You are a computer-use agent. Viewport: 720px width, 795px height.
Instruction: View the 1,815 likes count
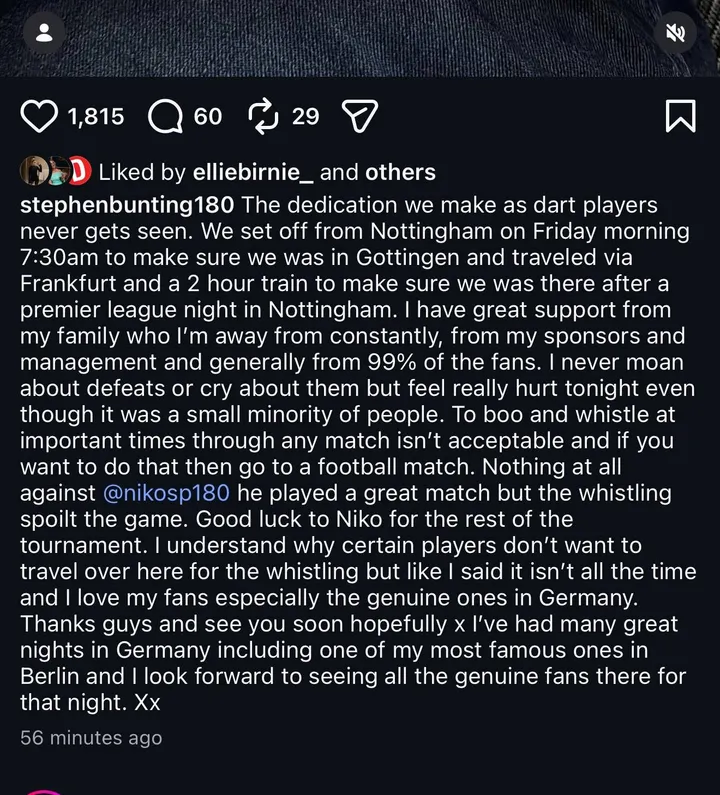pos(96,117)
